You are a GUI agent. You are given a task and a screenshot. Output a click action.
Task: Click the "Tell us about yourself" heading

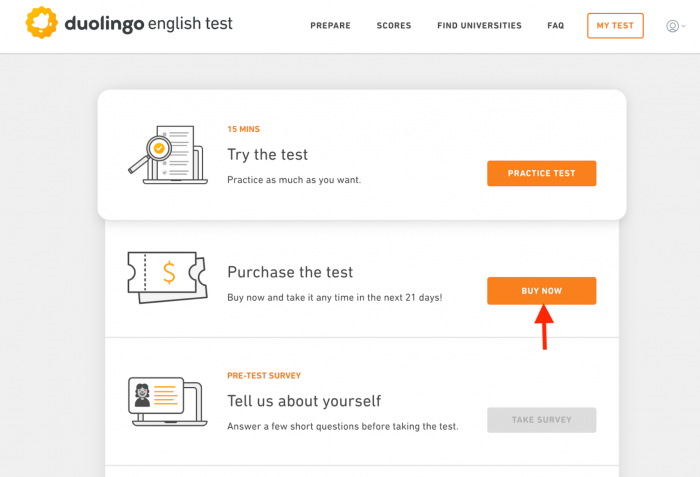tap(304, 401)
